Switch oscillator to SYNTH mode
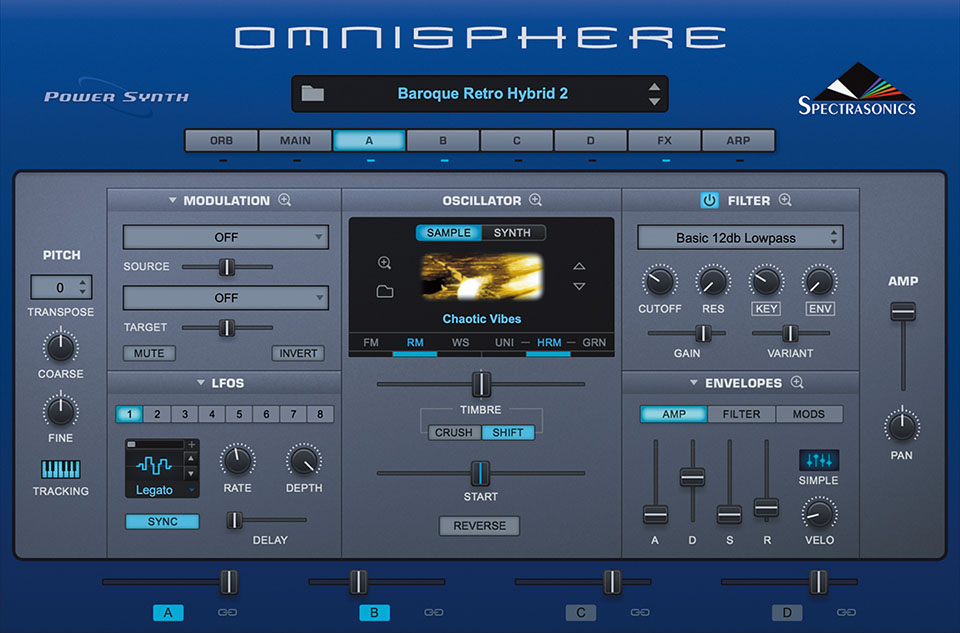Viewport: 960px width, 633px height. (x=512, y=233)
